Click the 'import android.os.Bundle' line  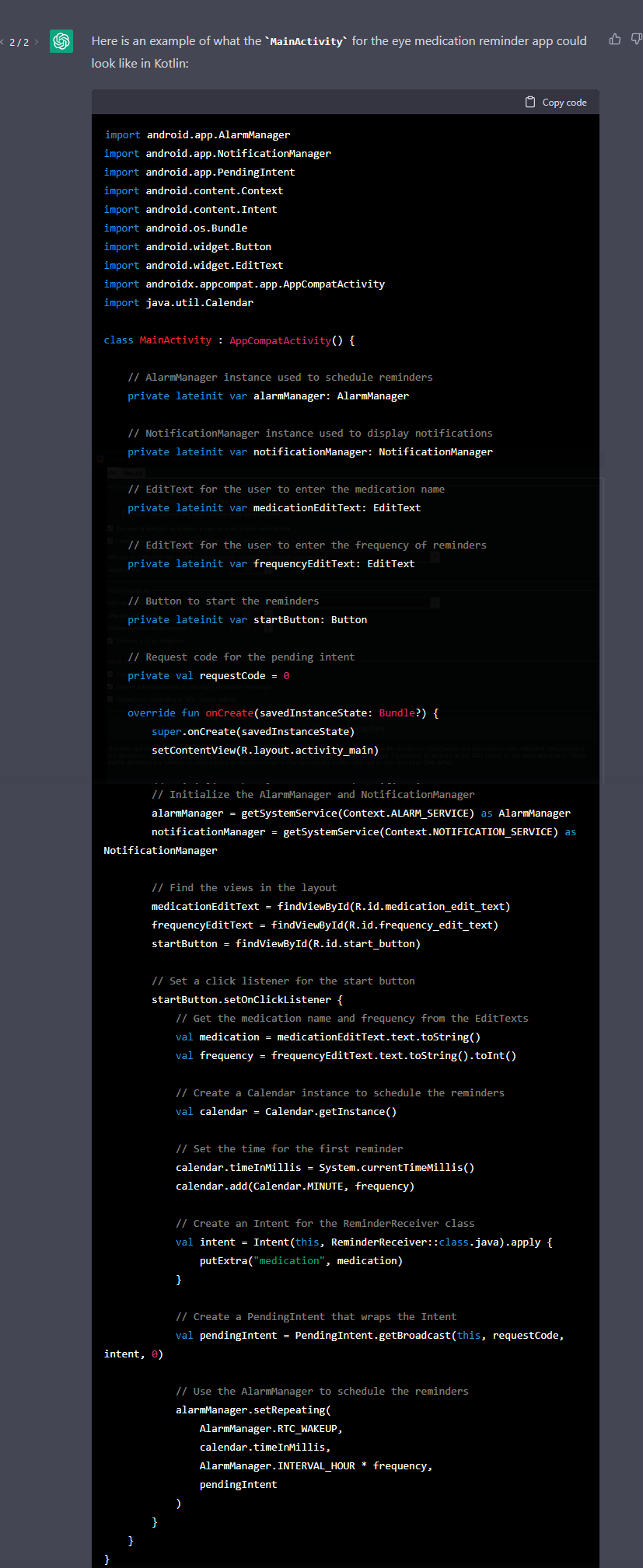tap(176, 228)
